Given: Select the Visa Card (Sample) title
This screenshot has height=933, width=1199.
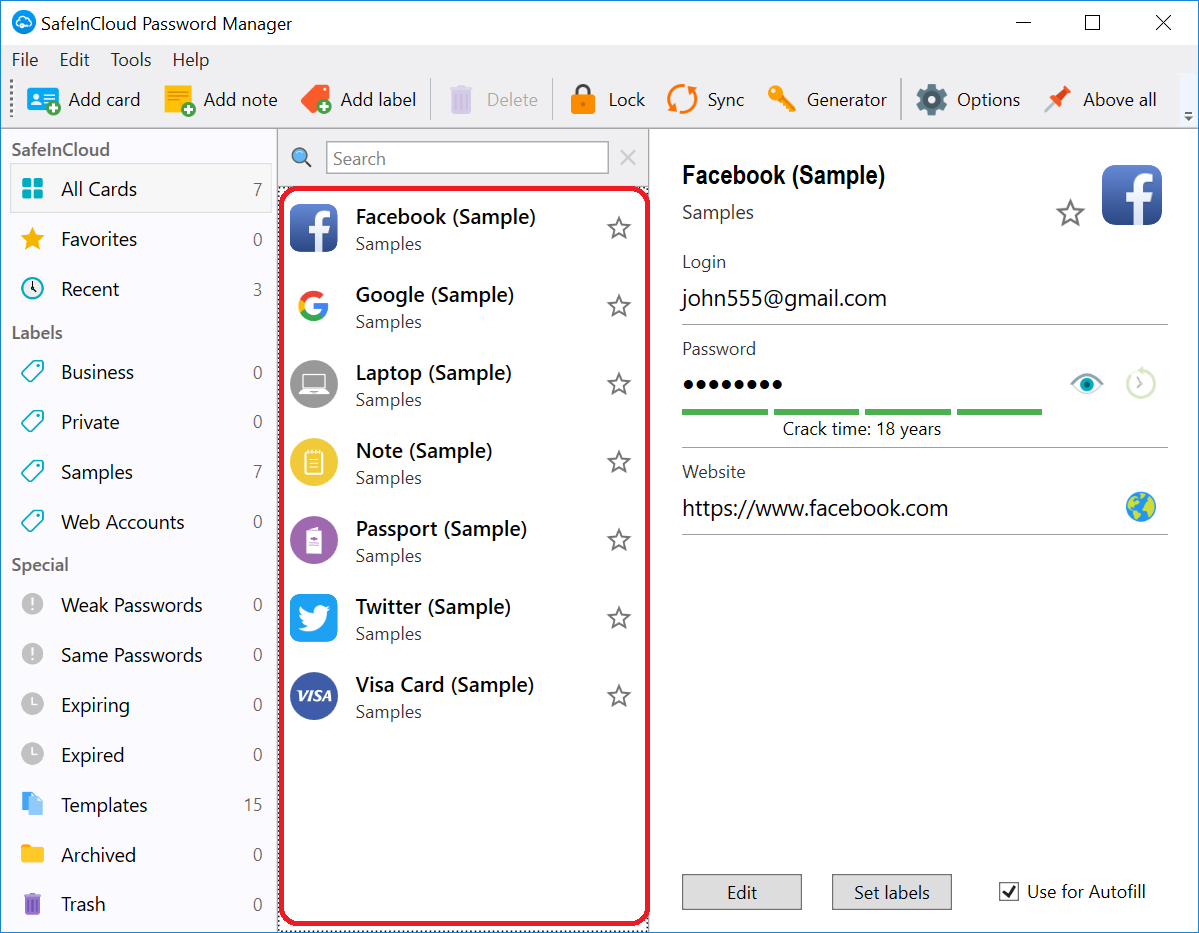Looking at the screenshot, I should [x=444, y=685].
